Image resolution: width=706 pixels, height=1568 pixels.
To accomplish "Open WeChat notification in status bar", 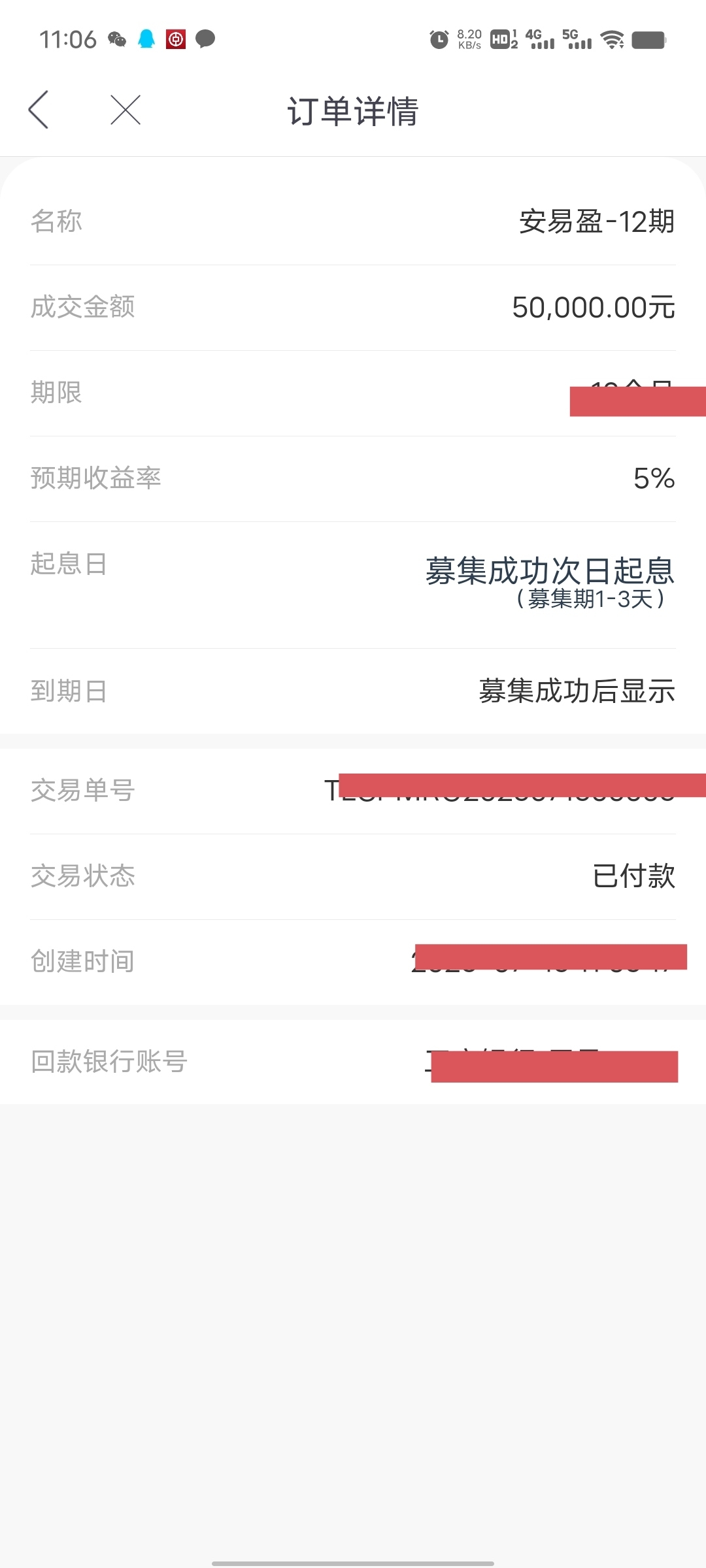I will click(x=117, y=39).
